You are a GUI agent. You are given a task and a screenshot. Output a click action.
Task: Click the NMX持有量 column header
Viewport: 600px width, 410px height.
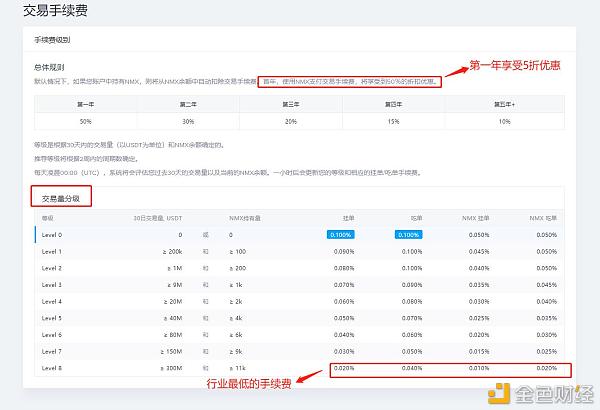pos(245,218)
